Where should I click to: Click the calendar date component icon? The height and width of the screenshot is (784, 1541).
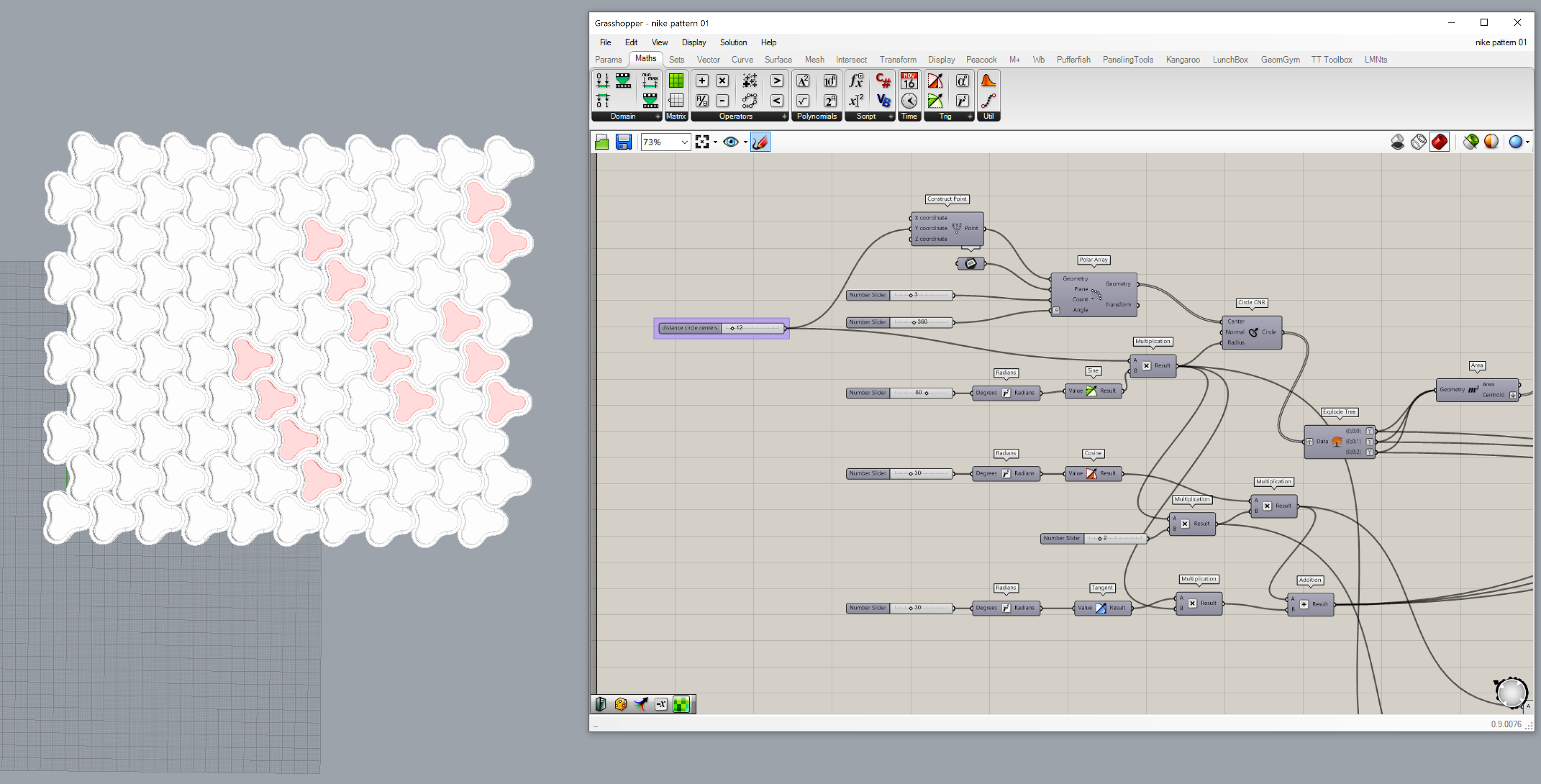pyautogui.click(x=909, y=81)
